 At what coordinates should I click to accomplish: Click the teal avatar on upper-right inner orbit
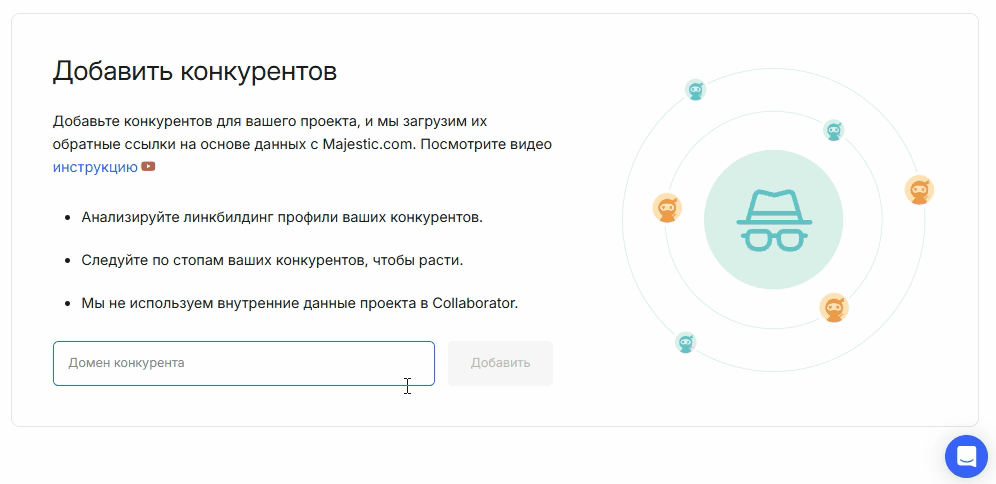(x=833, y=130)
